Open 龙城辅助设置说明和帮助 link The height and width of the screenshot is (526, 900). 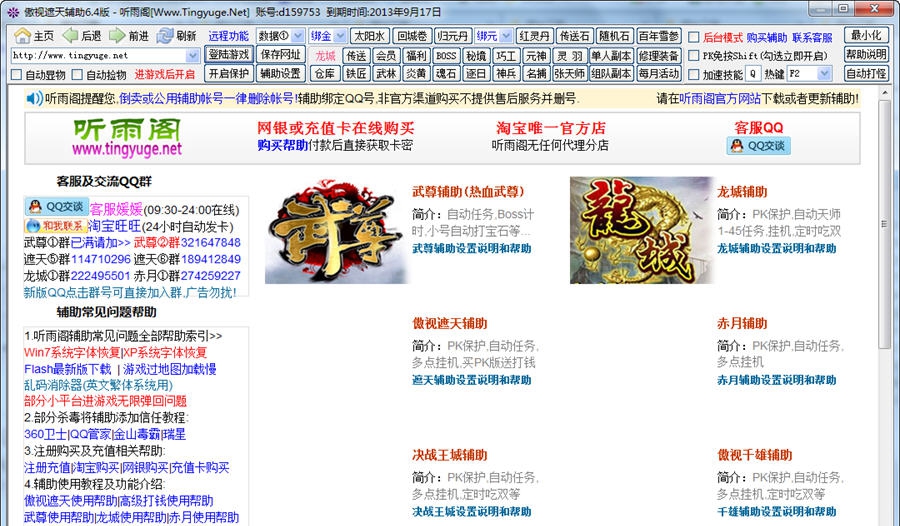[777, 249]
